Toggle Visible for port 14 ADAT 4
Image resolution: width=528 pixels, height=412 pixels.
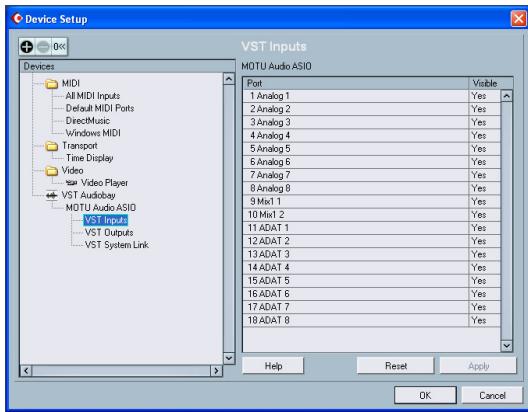point(478,268)
